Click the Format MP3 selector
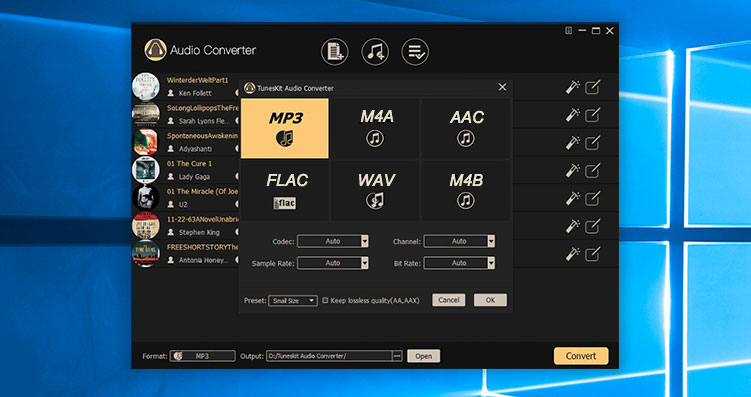 pos(203,356)
